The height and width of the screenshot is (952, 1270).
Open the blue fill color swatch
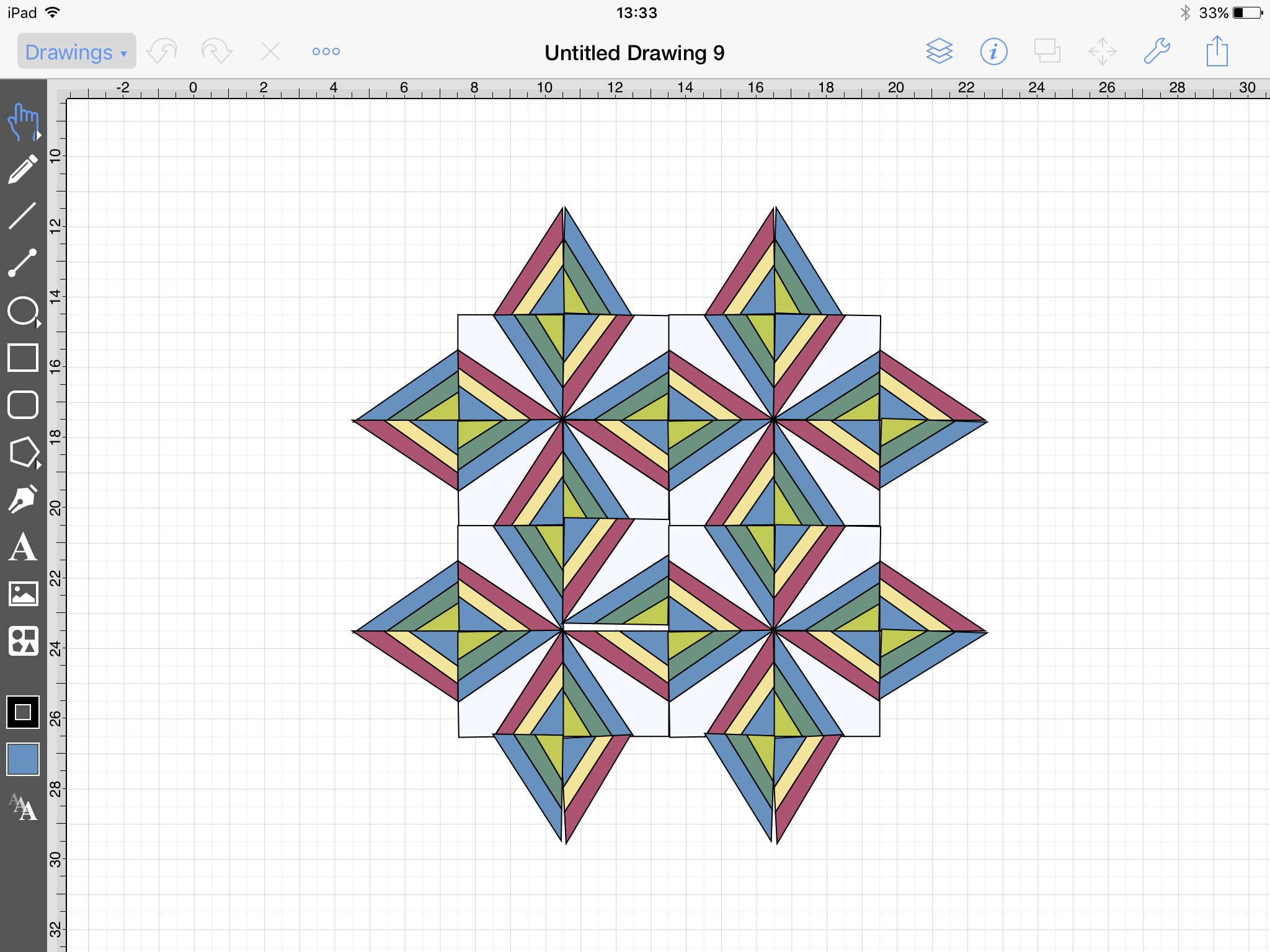click(x=23, y=759)
